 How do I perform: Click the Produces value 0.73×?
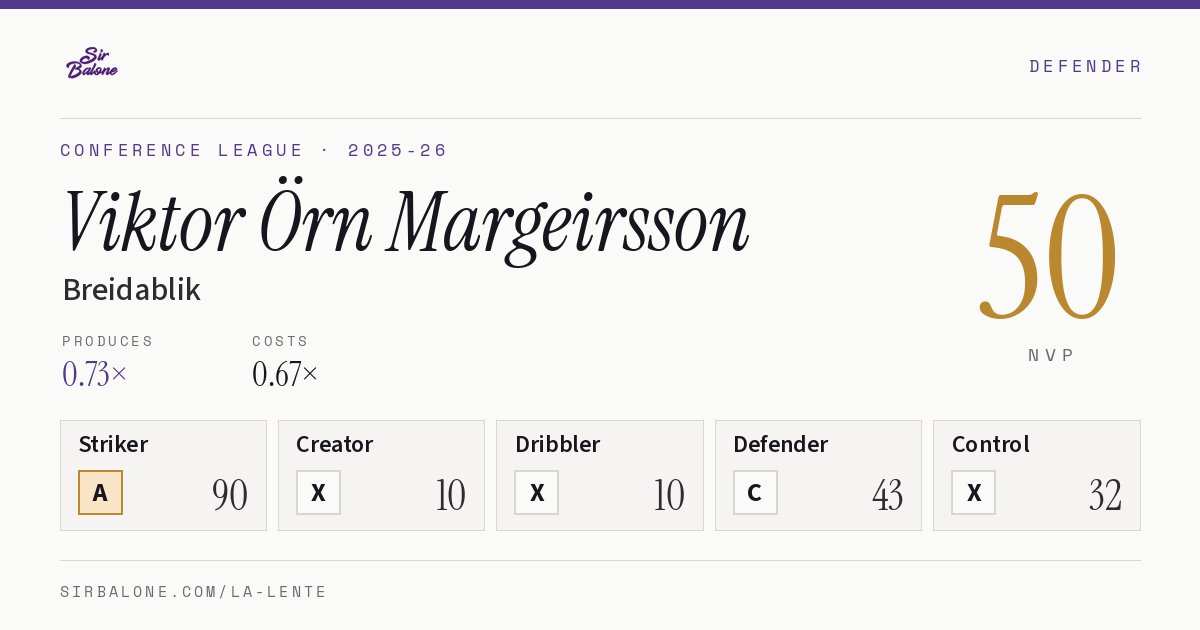point(95,374)
